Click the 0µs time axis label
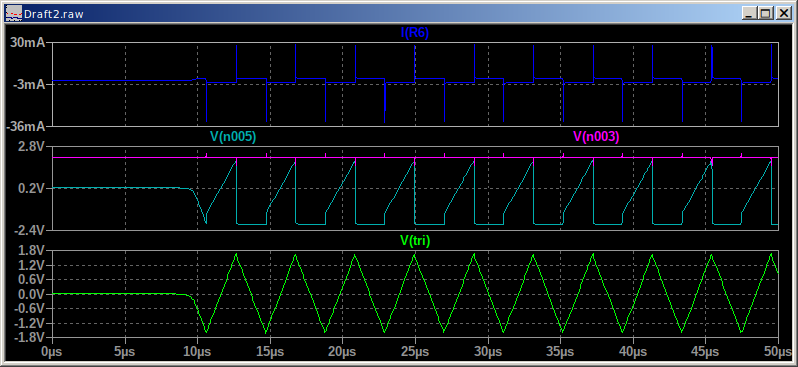 tap(52, 352)
